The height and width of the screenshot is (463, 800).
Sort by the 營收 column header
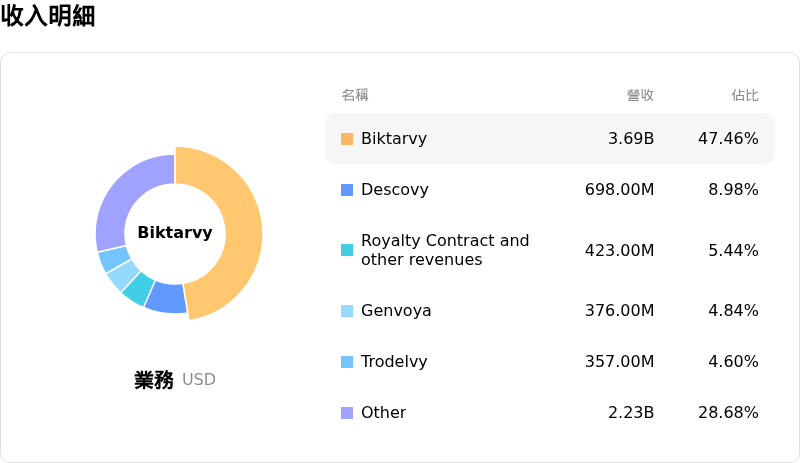640,95
